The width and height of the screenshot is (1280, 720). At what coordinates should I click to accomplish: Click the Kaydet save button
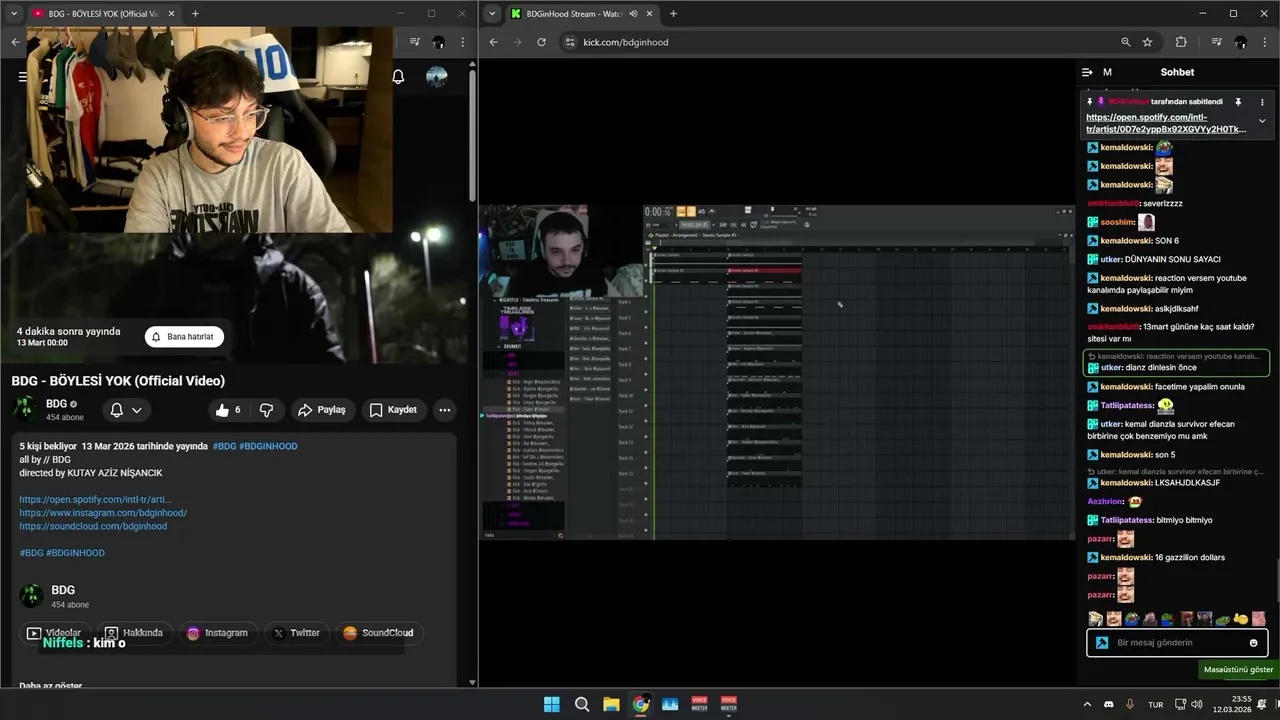coord(393,410)
